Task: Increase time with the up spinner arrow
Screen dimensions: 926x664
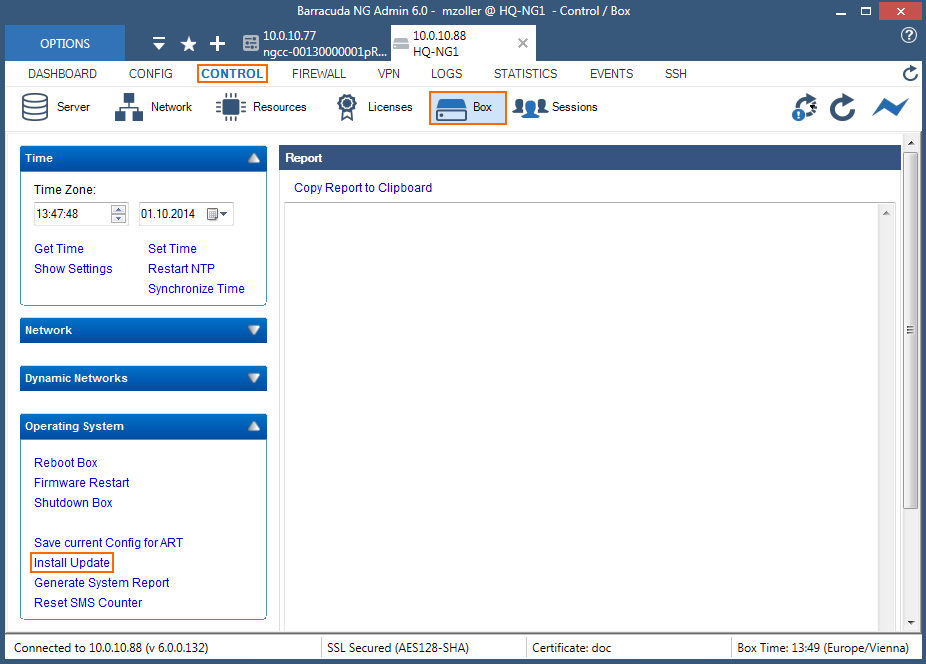Action: click(119, 209)
